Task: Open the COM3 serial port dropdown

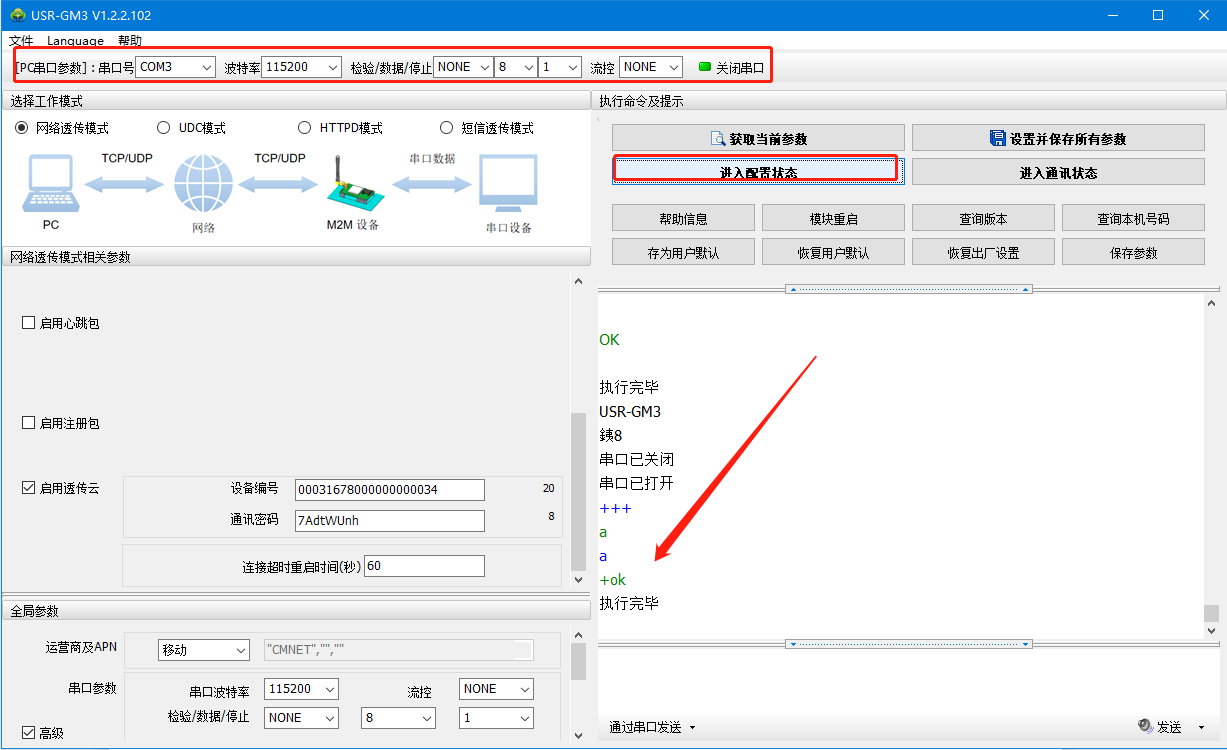Action: [175, 67]
